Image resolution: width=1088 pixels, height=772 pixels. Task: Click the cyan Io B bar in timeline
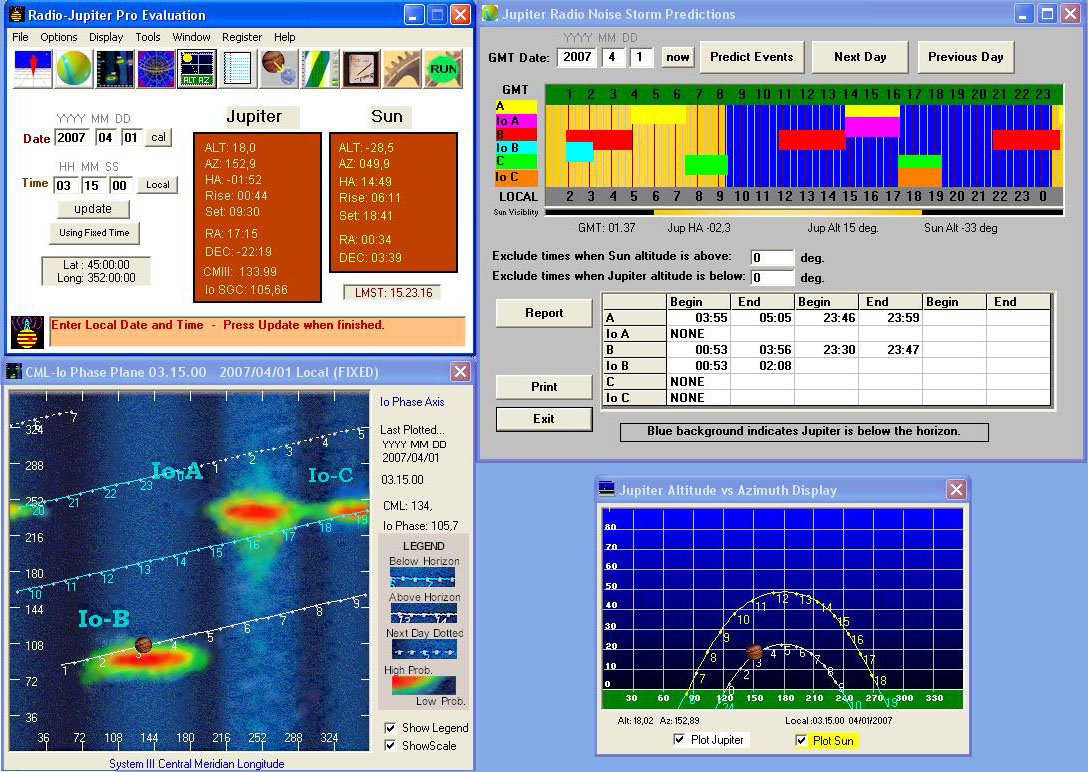tap(579, 151)
